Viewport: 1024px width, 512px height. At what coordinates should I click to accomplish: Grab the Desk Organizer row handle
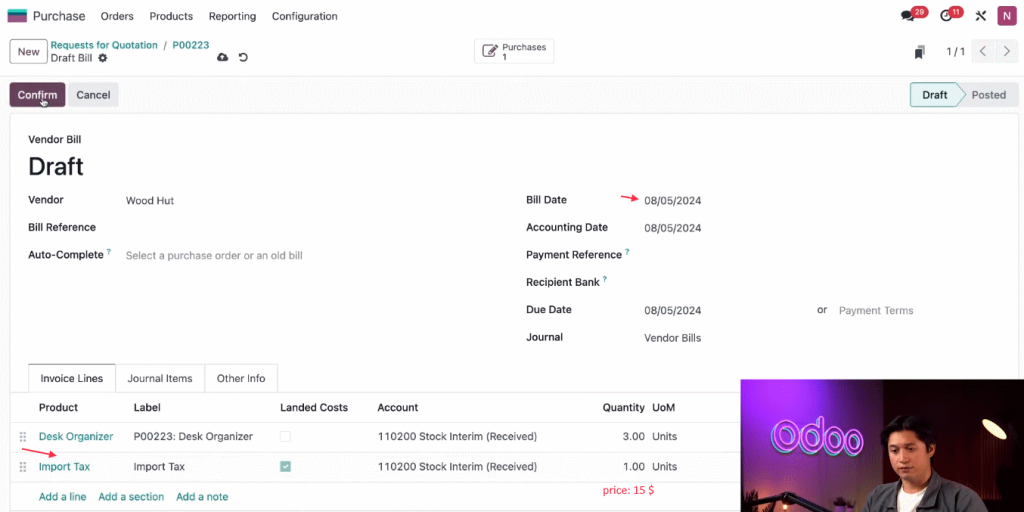[x=23, y=437]
